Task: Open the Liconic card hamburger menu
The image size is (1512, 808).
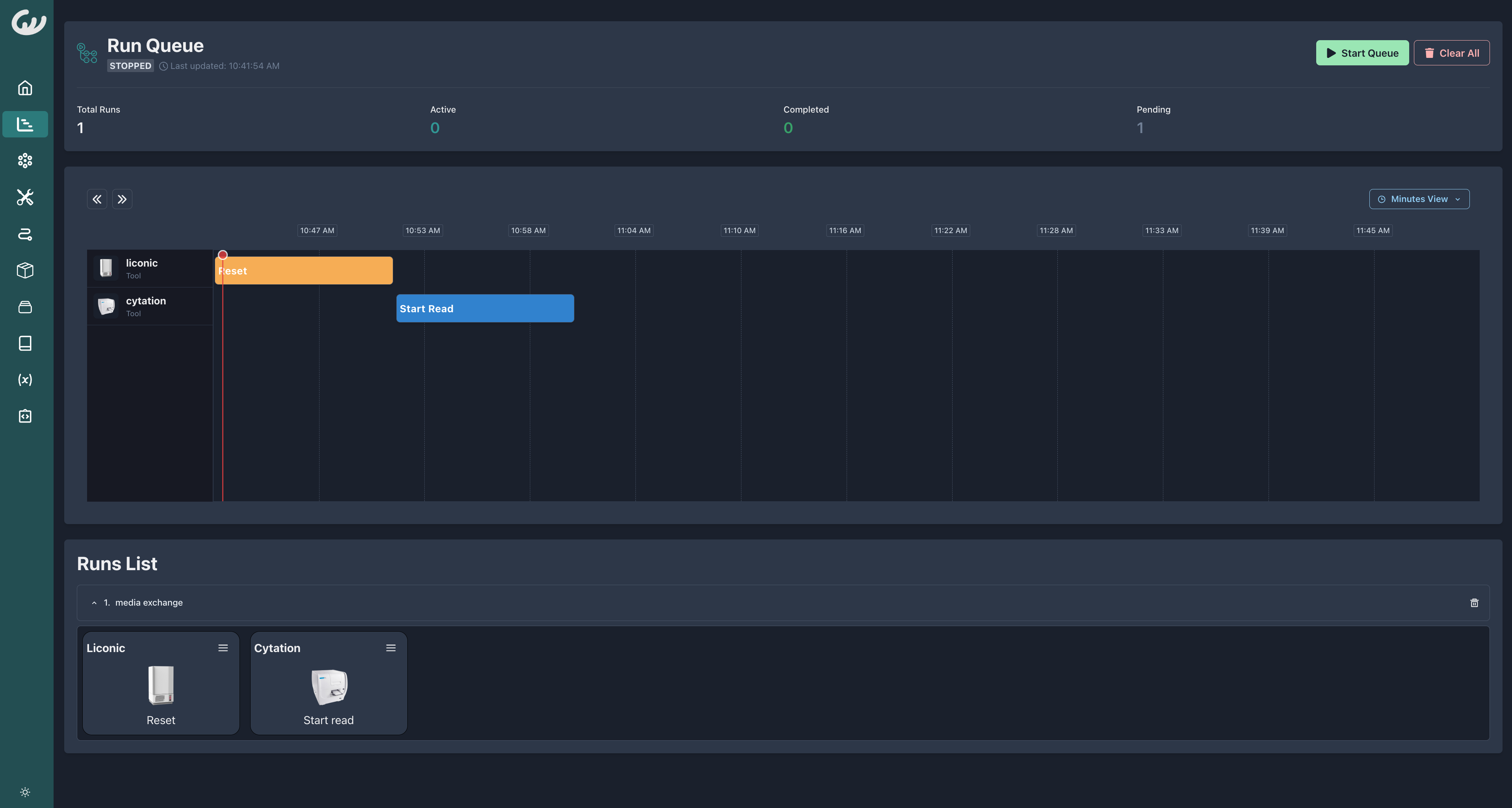Action: [223, 648]
